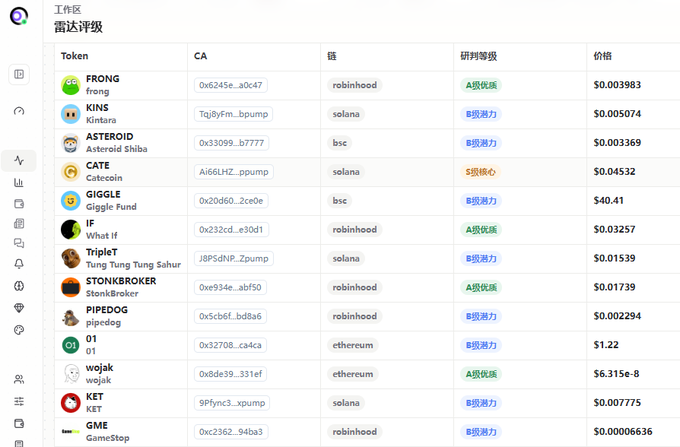Open the color palette icon in sidebar
The height and width of the screenshot is (447, 680).
[19, 330]
